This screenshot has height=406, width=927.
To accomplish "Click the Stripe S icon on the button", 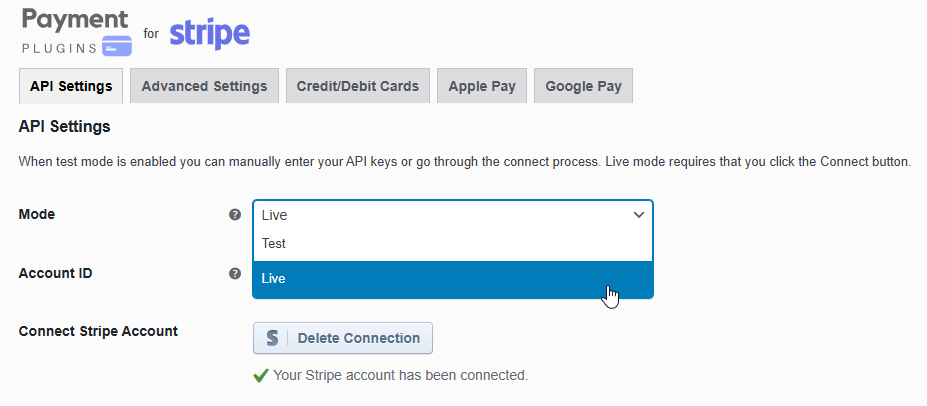I will pos(272,338).
